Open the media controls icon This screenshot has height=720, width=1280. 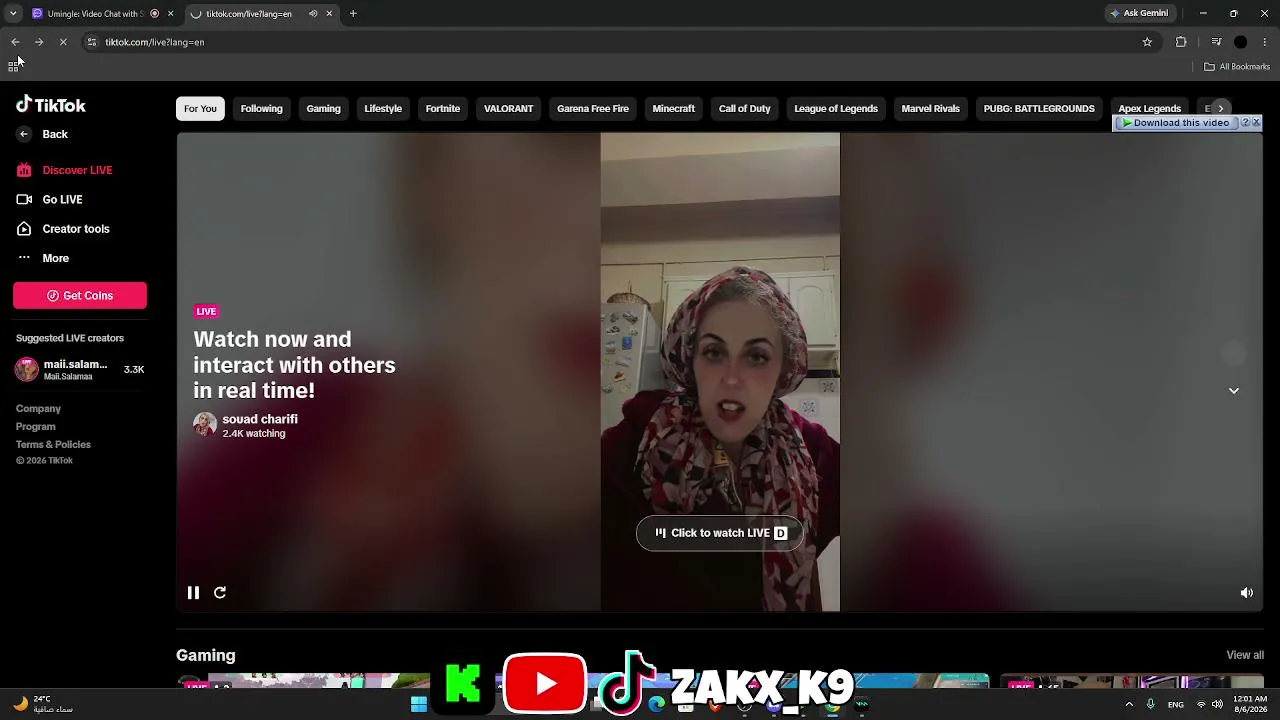point(1216,42)
